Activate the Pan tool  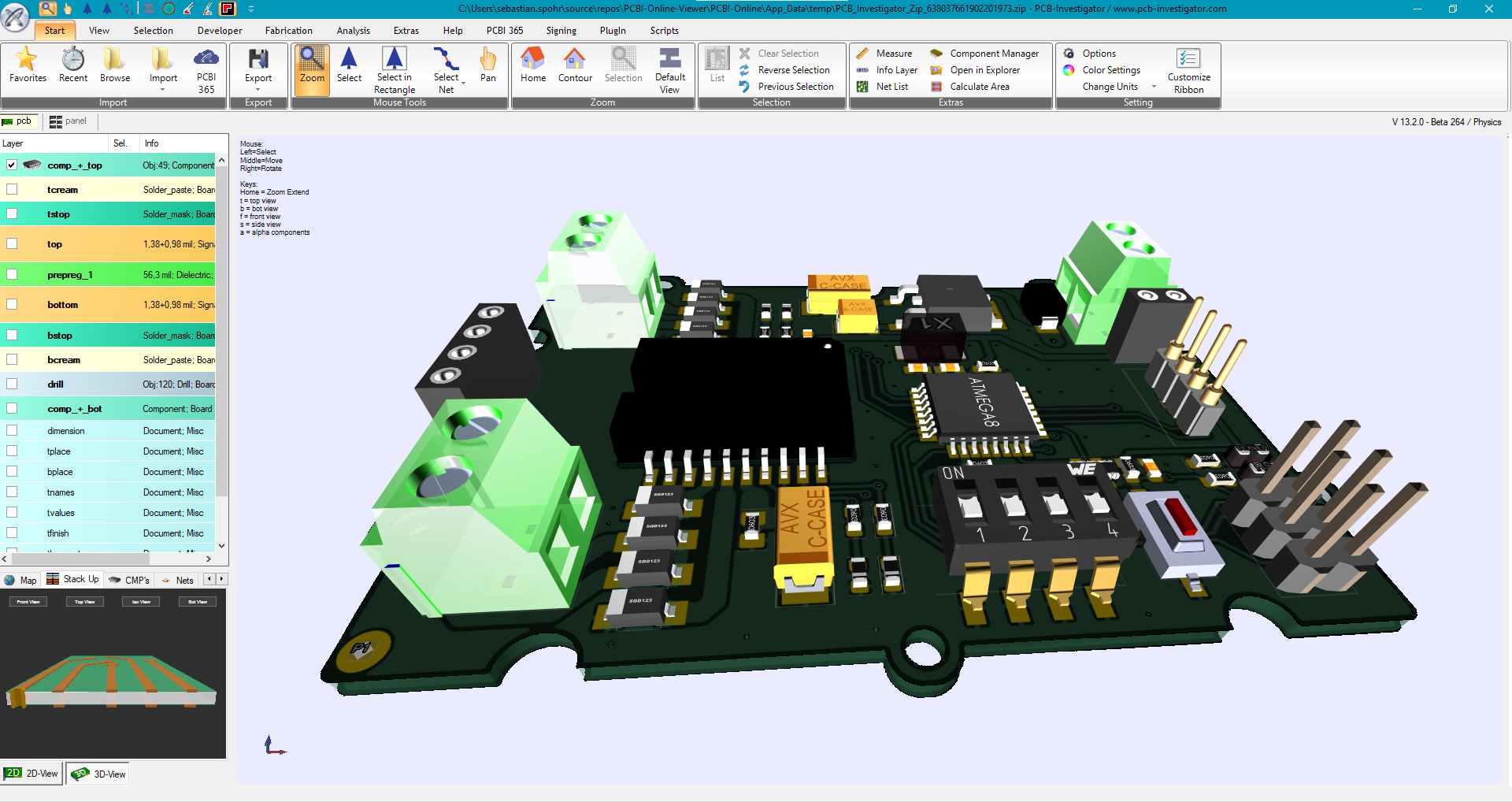487,67
